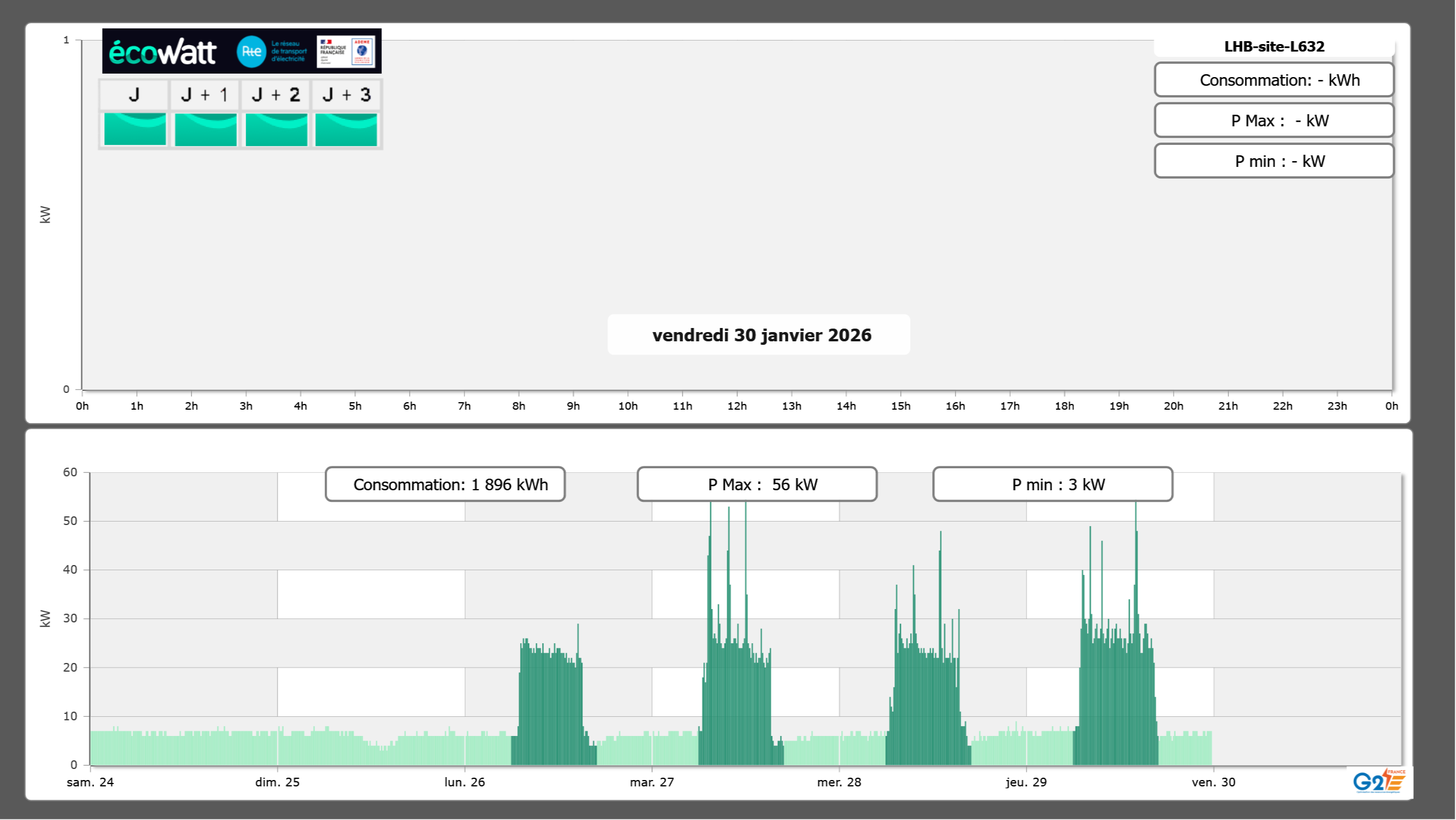
Task: Click the République Française ADEME logo
Action: [x=346, y=52]
